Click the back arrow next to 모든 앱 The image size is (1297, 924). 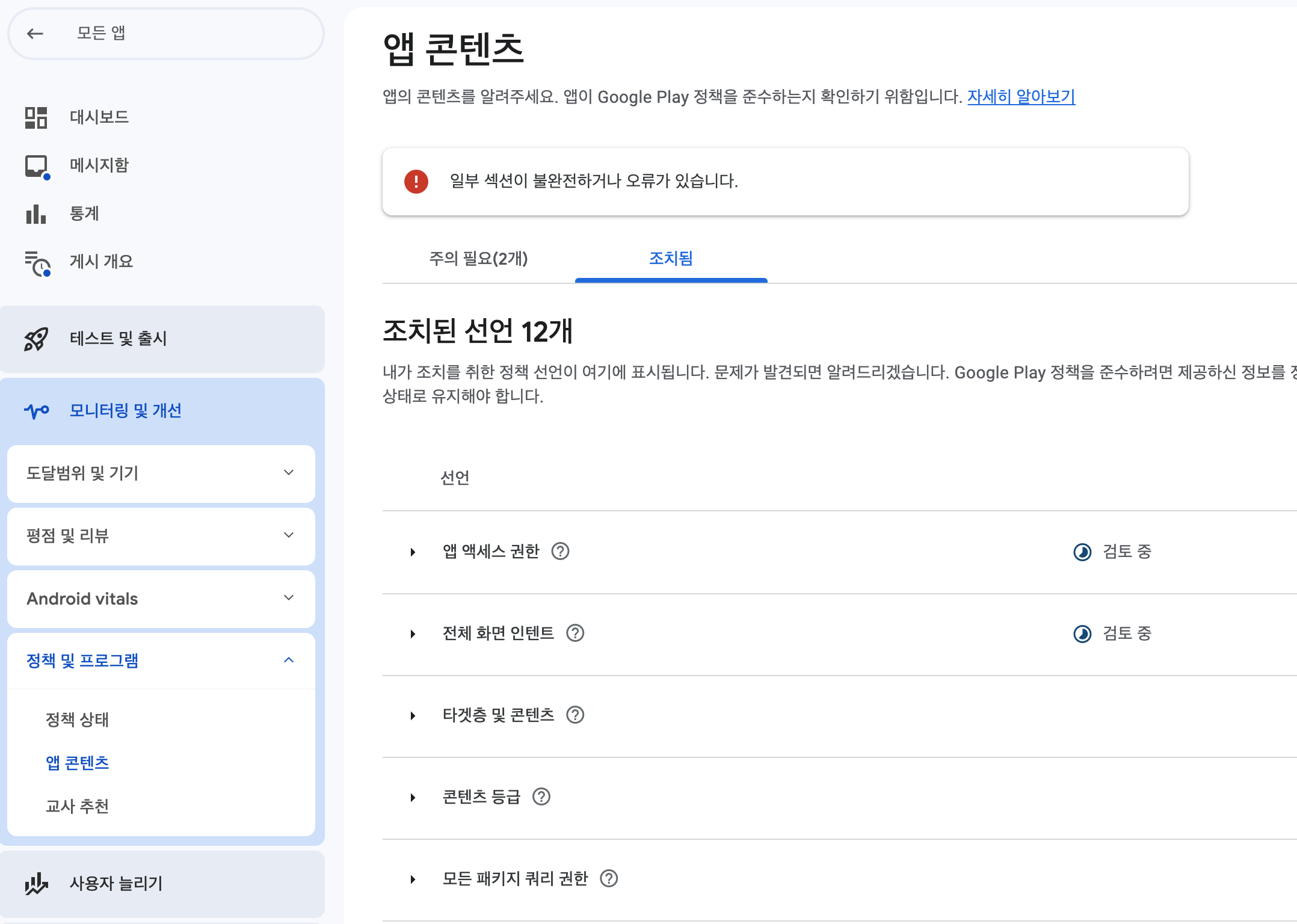tap(35, 34)
